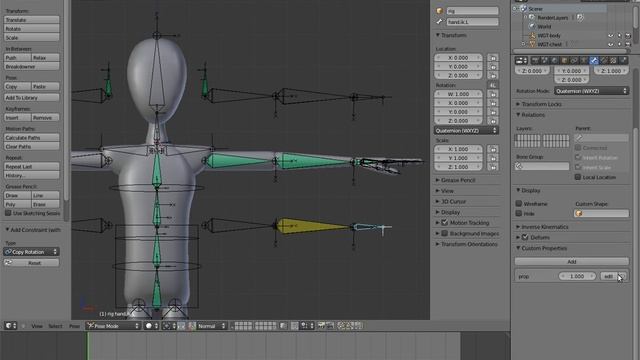Open the Bone Constraints properties tab icon
640x360 pixels.
604,60
